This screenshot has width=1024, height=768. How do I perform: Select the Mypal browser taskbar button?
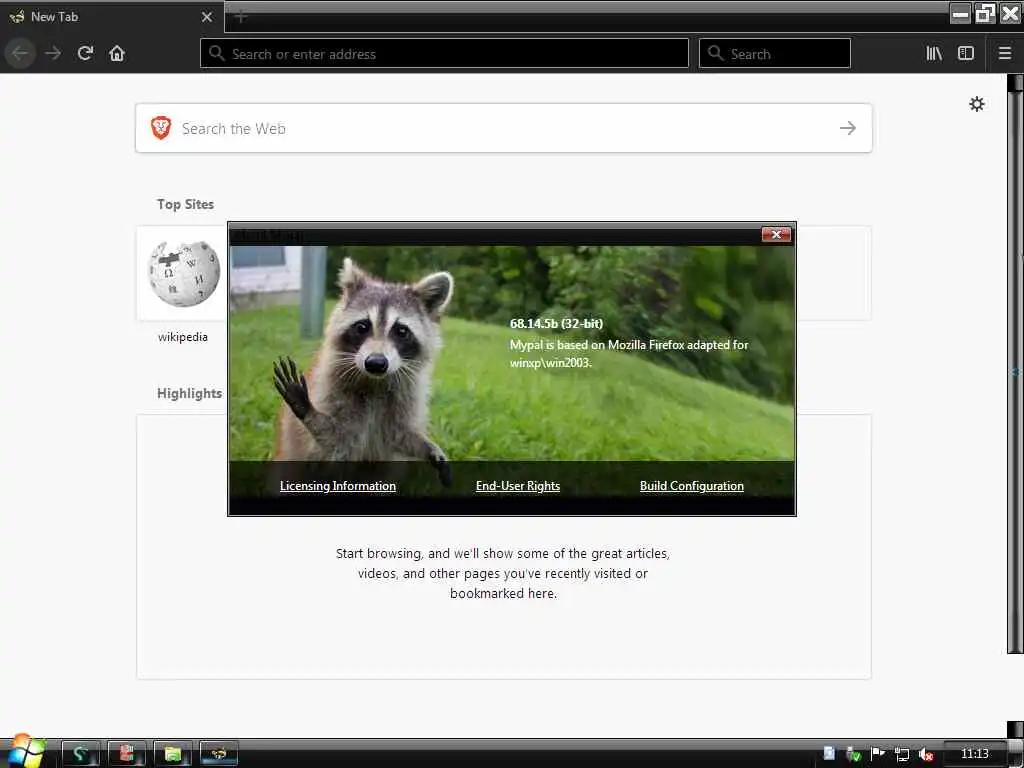point(218,754)
